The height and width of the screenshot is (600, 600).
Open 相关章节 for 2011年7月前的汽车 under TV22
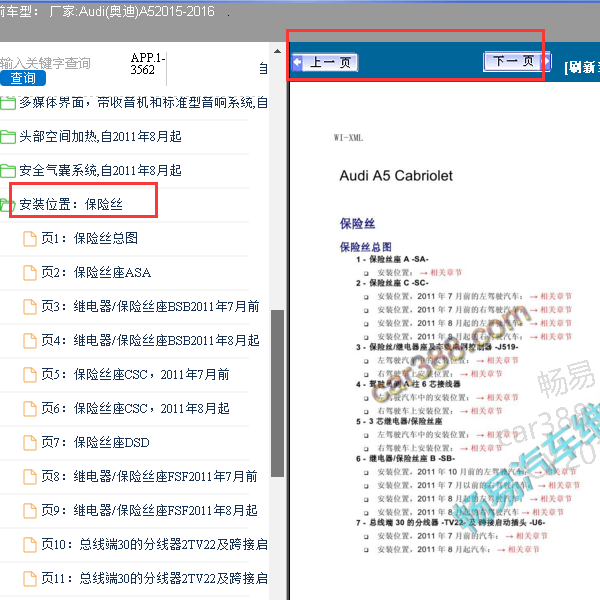(532, 536)
